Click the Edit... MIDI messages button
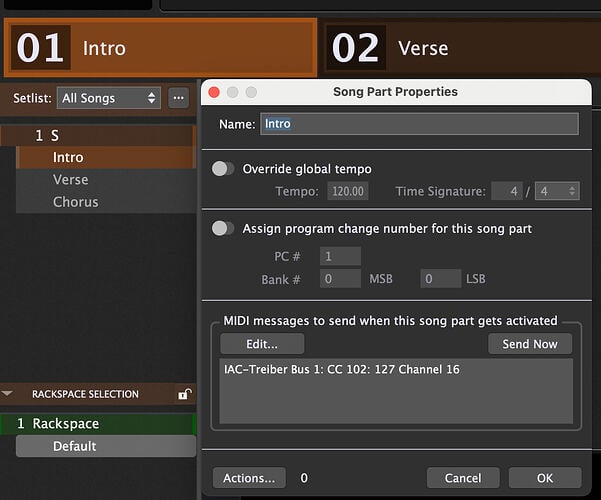 point(262,344)
